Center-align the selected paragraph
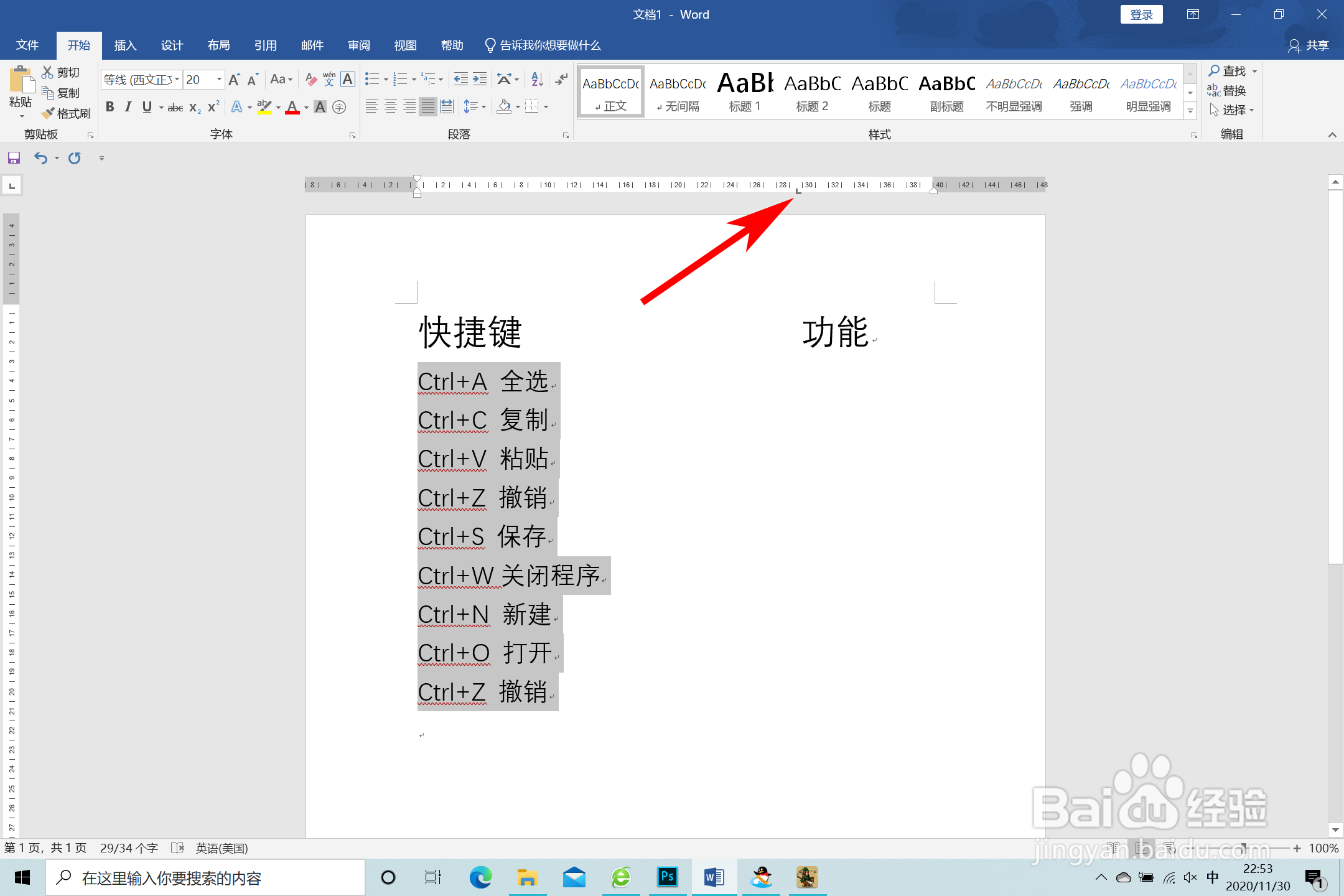This screenshot has height=896, width=1344. (390, 106)
